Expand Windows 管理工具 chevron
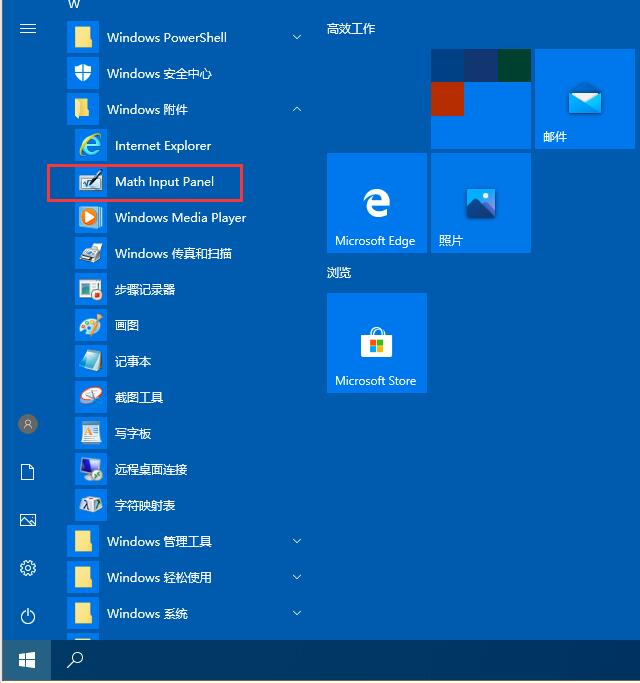This screenshot has width=640, height=683. tap(297, 541)
